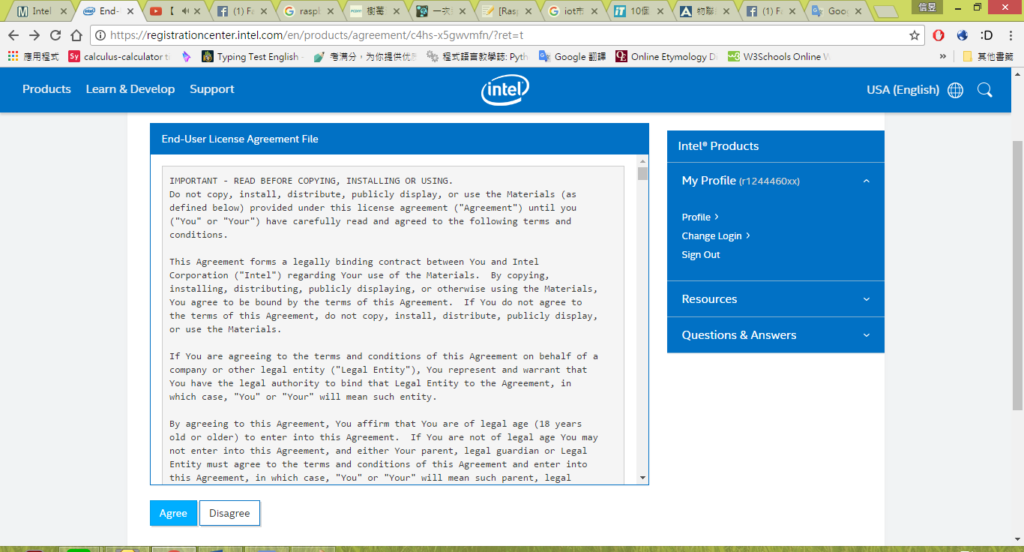
Task: Collapse the My Profile section
Action: coord(866,181)
